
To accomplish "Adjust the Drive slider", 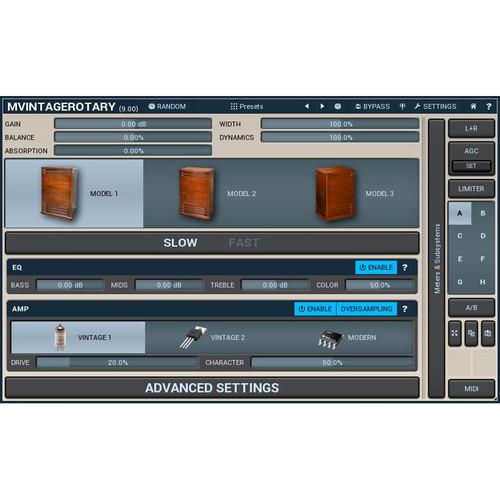I will click(x=117, y=362).
